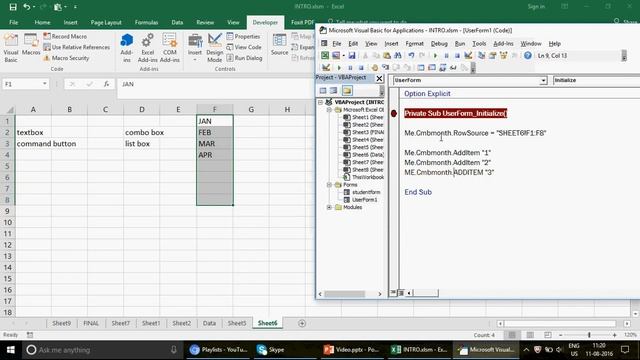Open Debug menu in VBA editor
The height and width of the screenshot is (360, 640).
click(x=439, y=43)
